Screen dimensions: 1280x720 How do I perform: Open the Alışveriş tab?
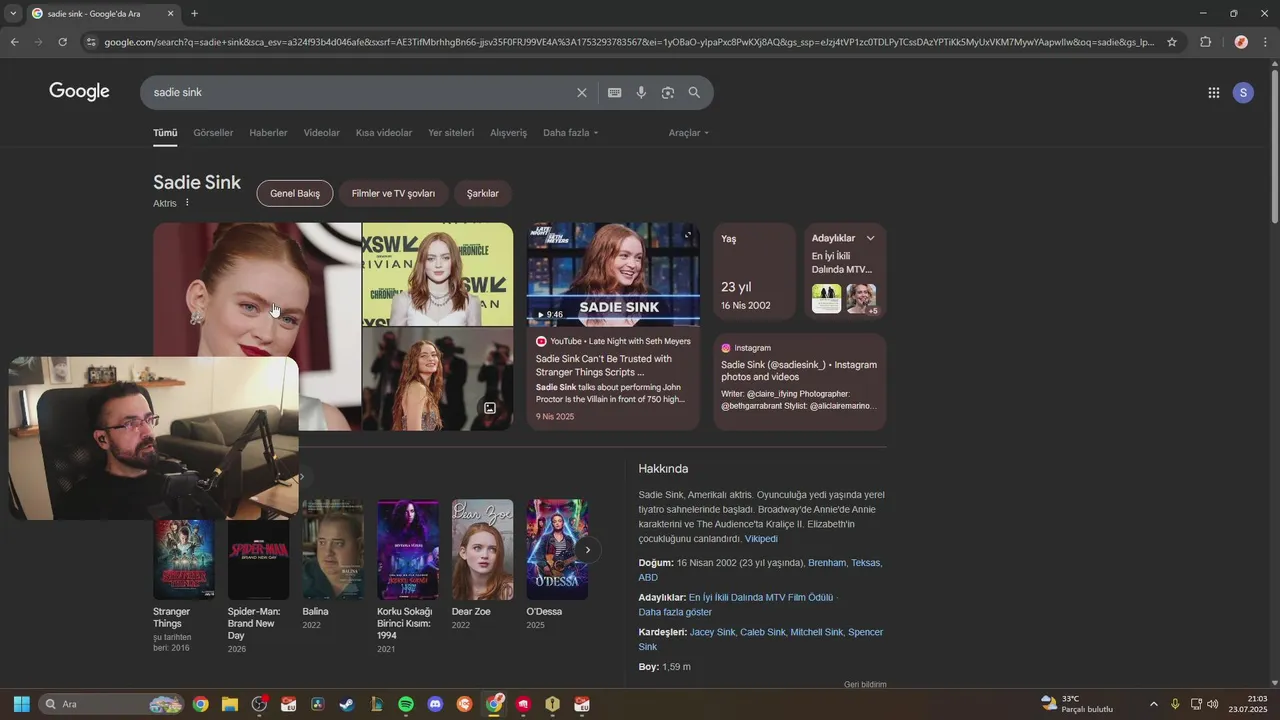508,132
